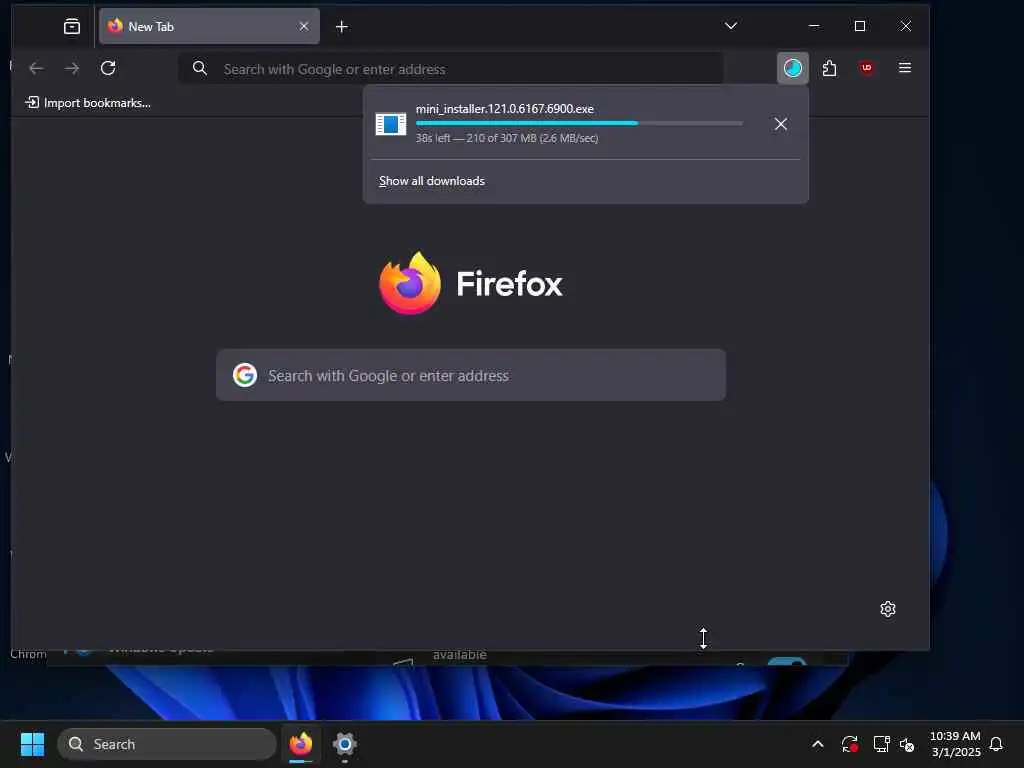The height and width of the screenshot is (768, 1024).
Task: Click the Windows Update tray icon
Action: click(850, 744)
